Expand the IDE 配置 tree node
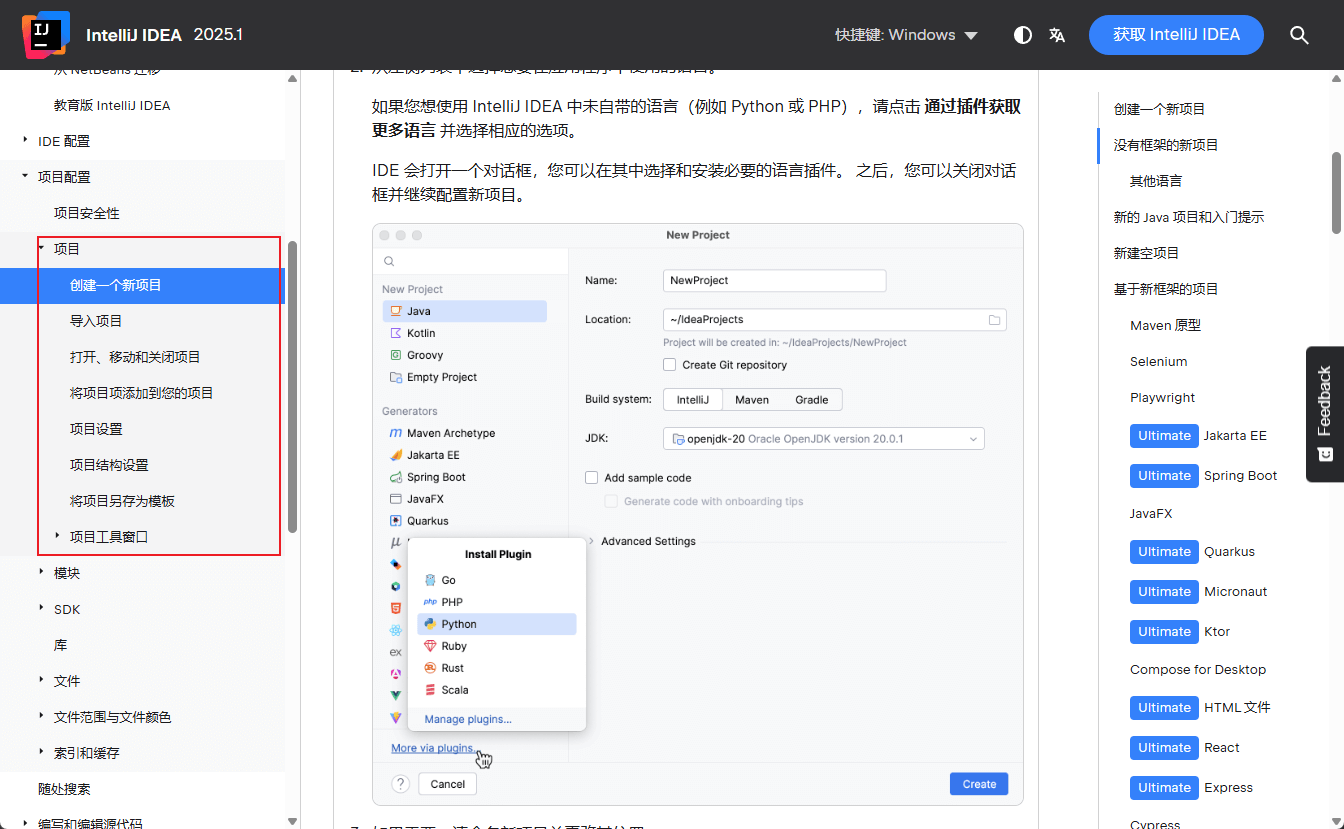 pyautogui.click(x=26, y=141)
